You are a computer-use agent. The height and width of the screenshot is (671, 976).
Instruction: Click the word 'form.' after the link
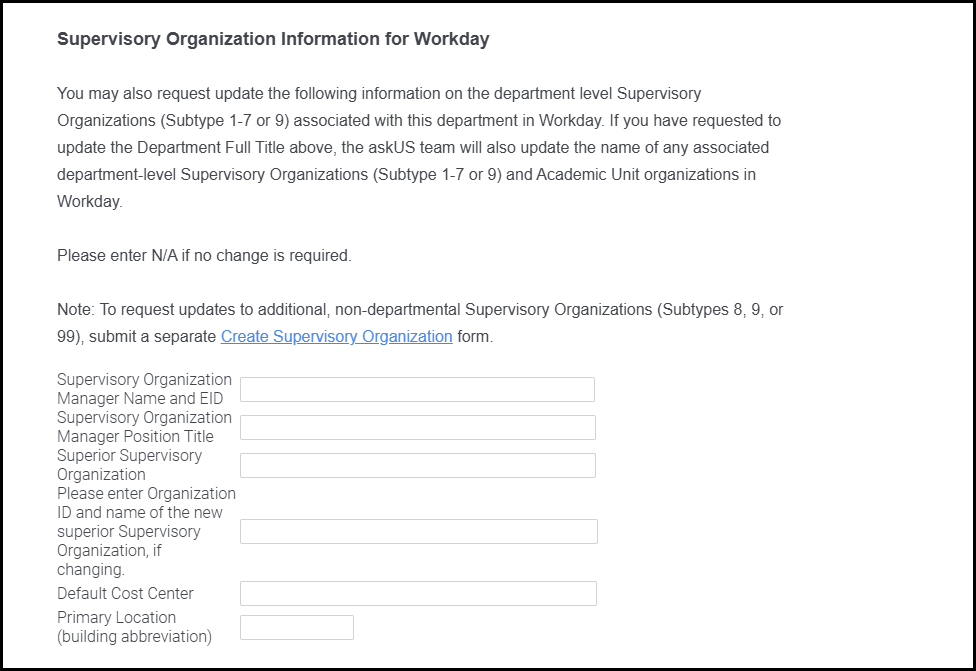(475, 337)
